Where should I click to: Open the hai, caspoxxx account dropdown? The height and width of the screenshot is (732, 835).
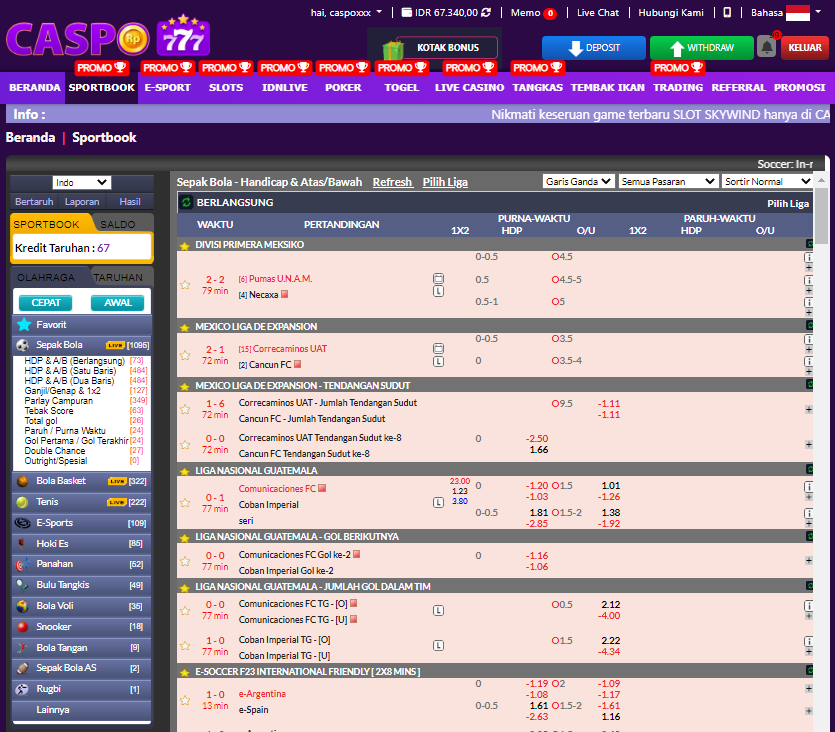(x=346, y=12)
